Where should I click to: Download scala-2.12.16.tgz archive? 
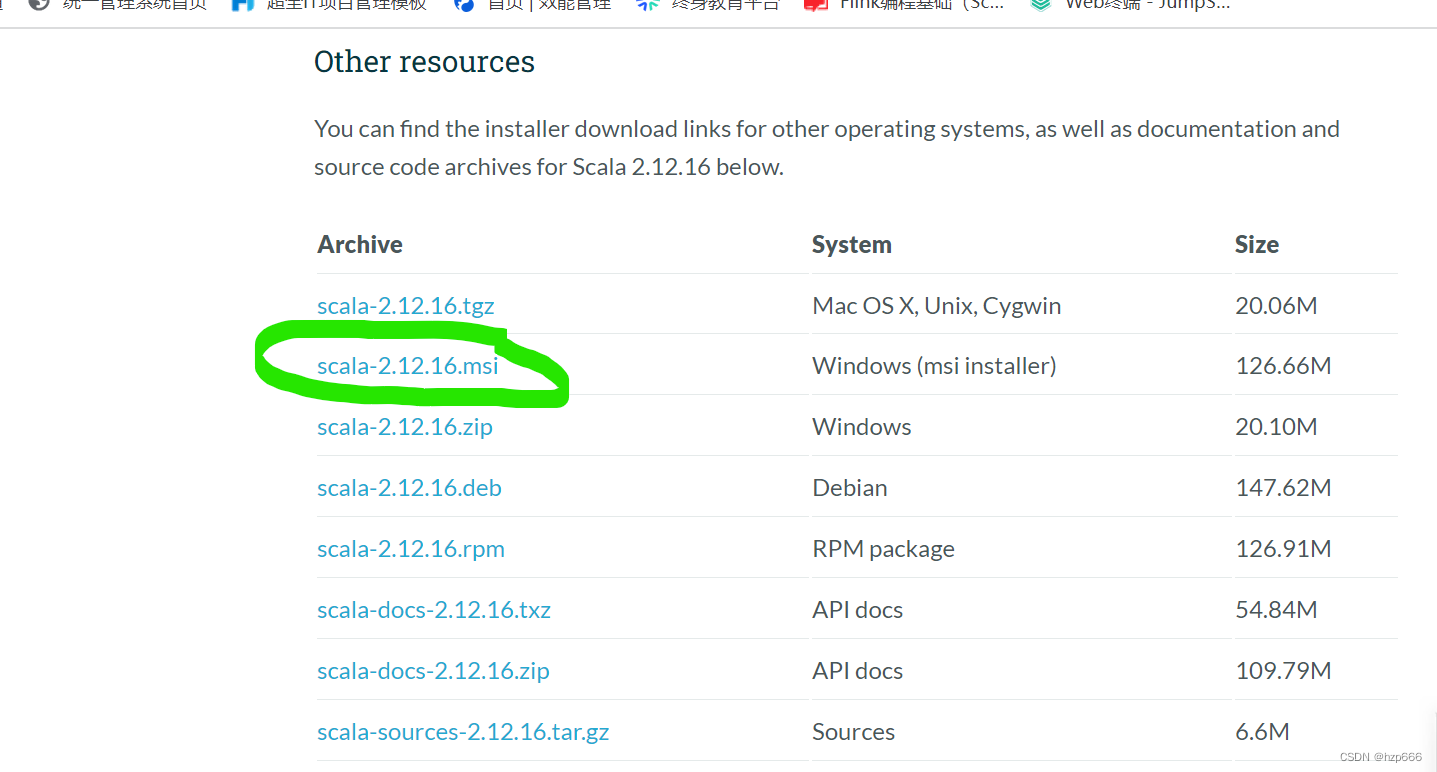tap(406, 305)
